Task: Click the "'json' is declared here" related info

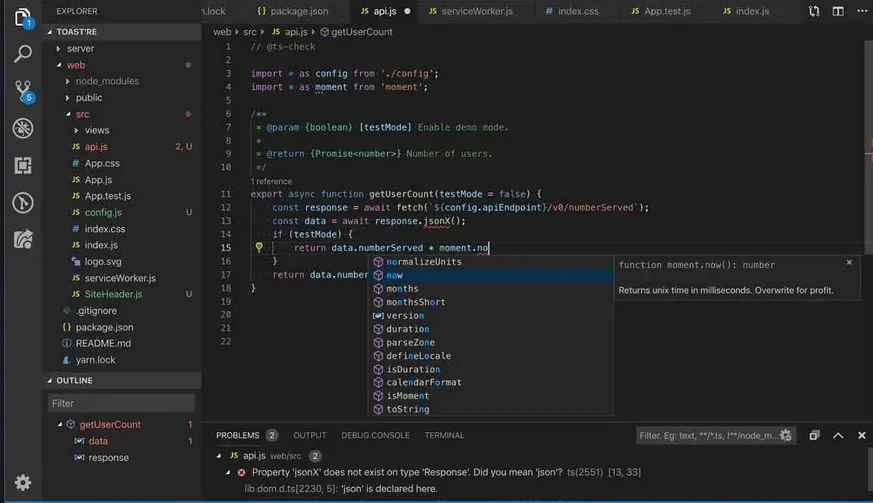Action: [341, 489]
